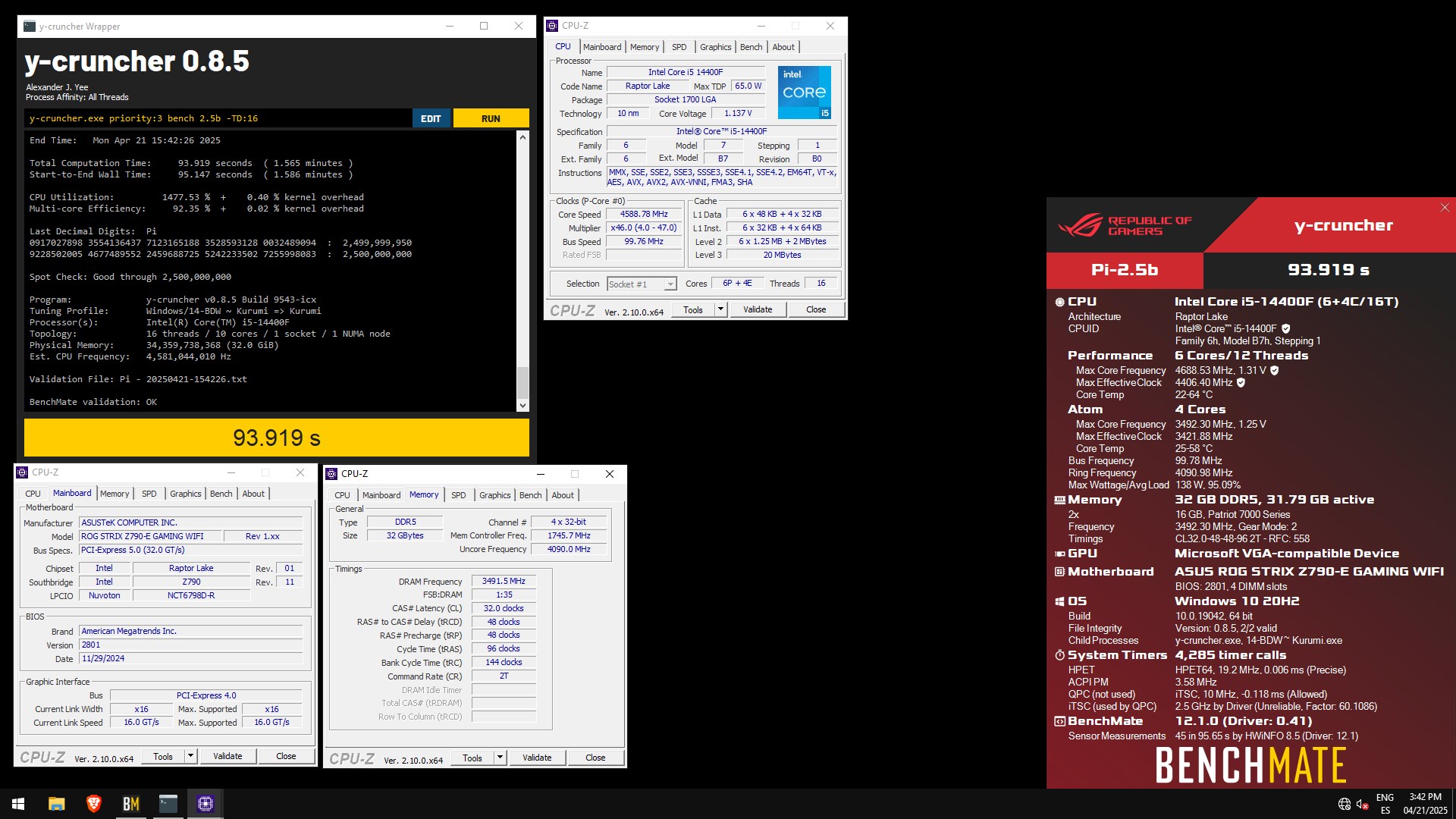Expand Tools dropdown arrow in Mainboard window

(190, 756)
